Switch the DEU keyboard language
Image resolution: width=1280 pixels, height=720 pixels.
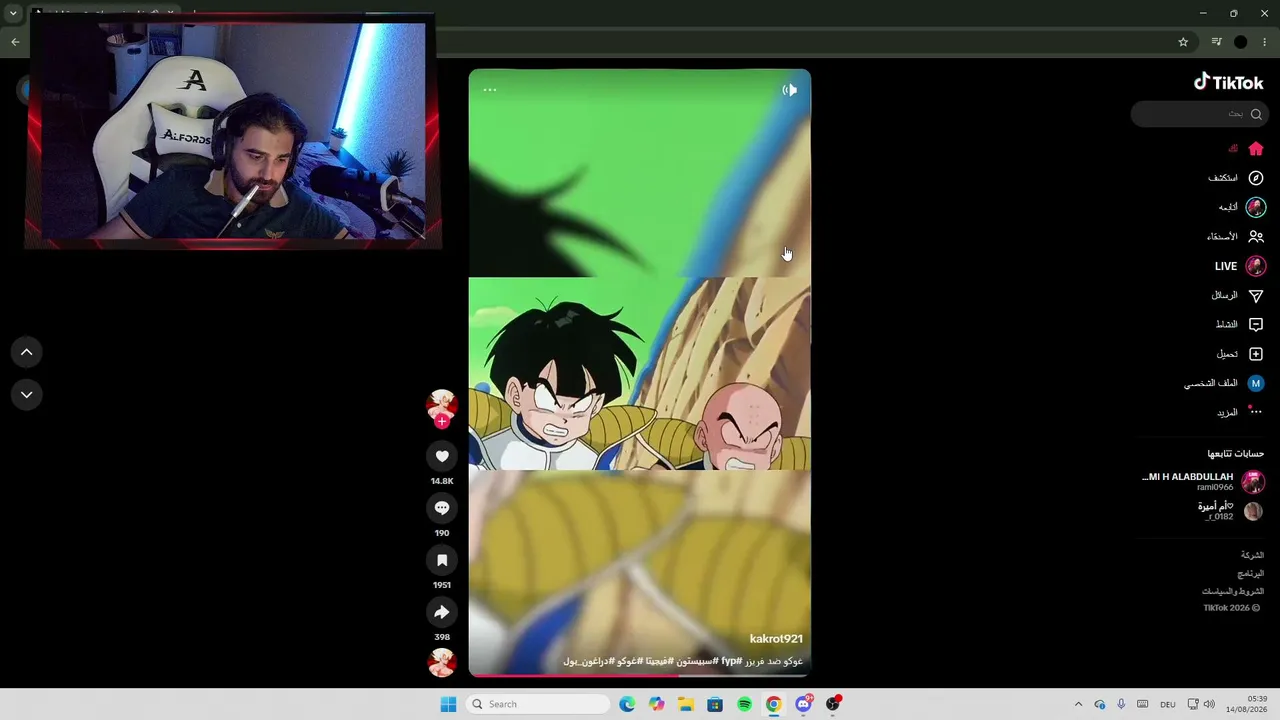(1167, 704)
